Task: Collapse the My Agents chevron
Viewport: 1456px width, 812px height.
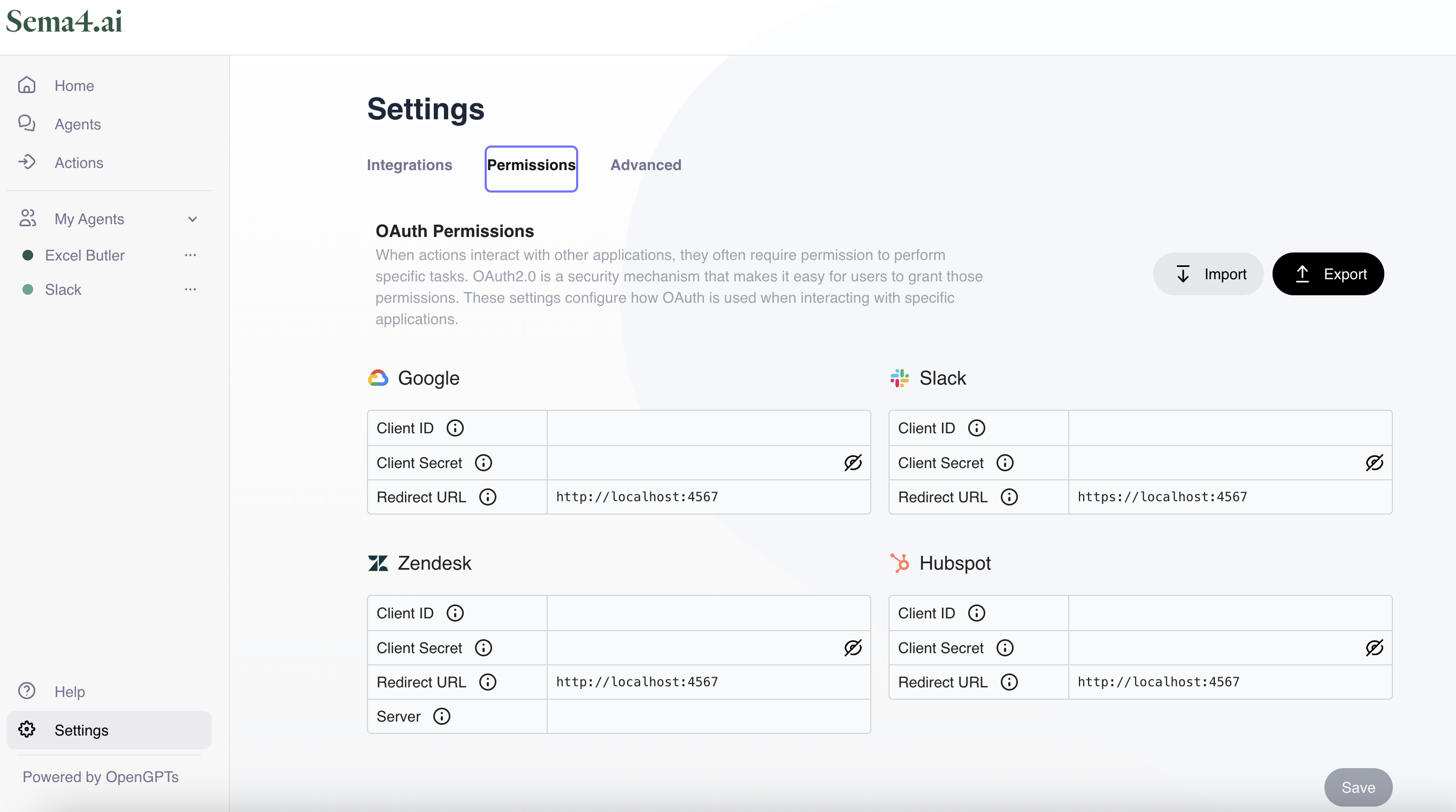Action: [x=193, y=219]
